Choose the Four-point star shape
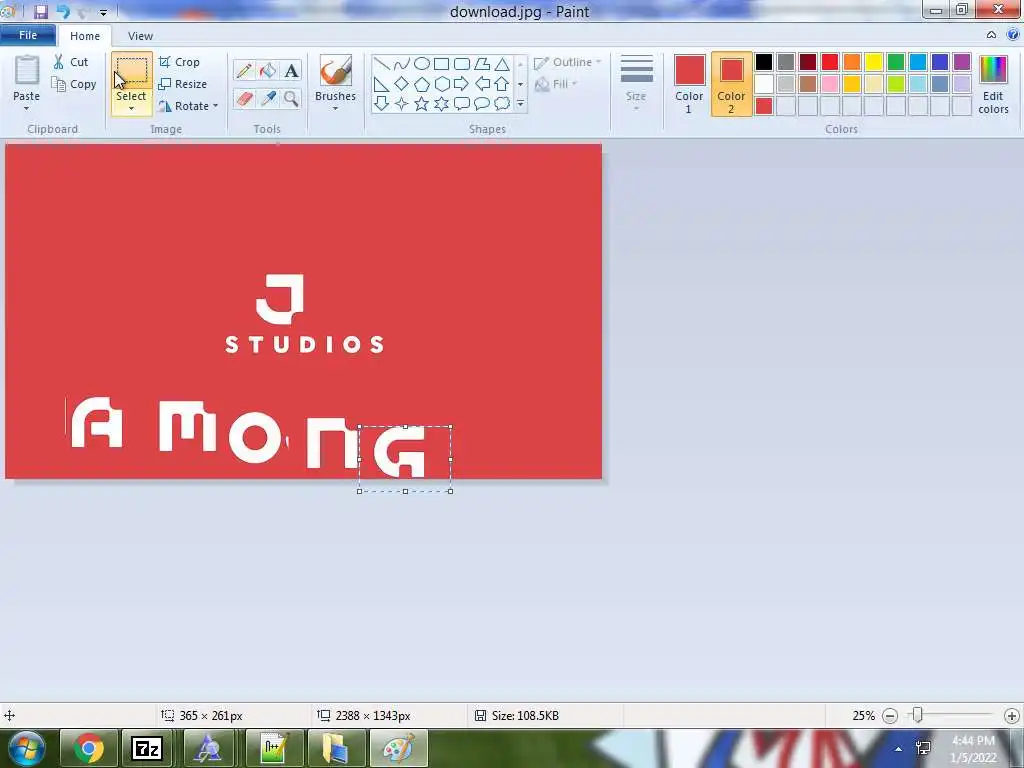 coord(402,103)
